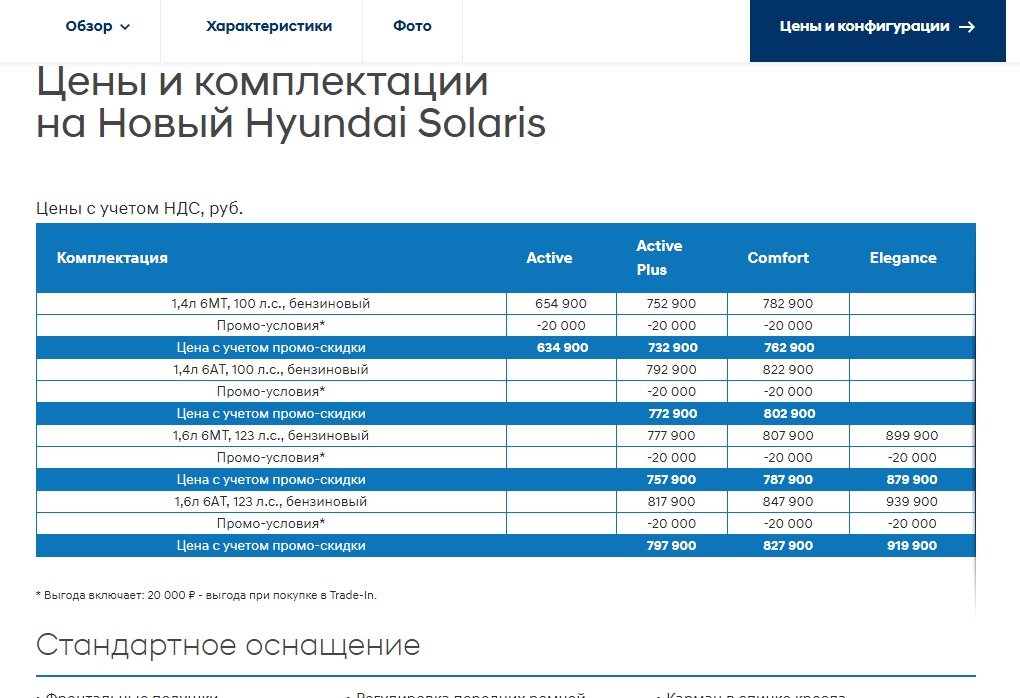Click the 752 900 price cell

point(671,304)
